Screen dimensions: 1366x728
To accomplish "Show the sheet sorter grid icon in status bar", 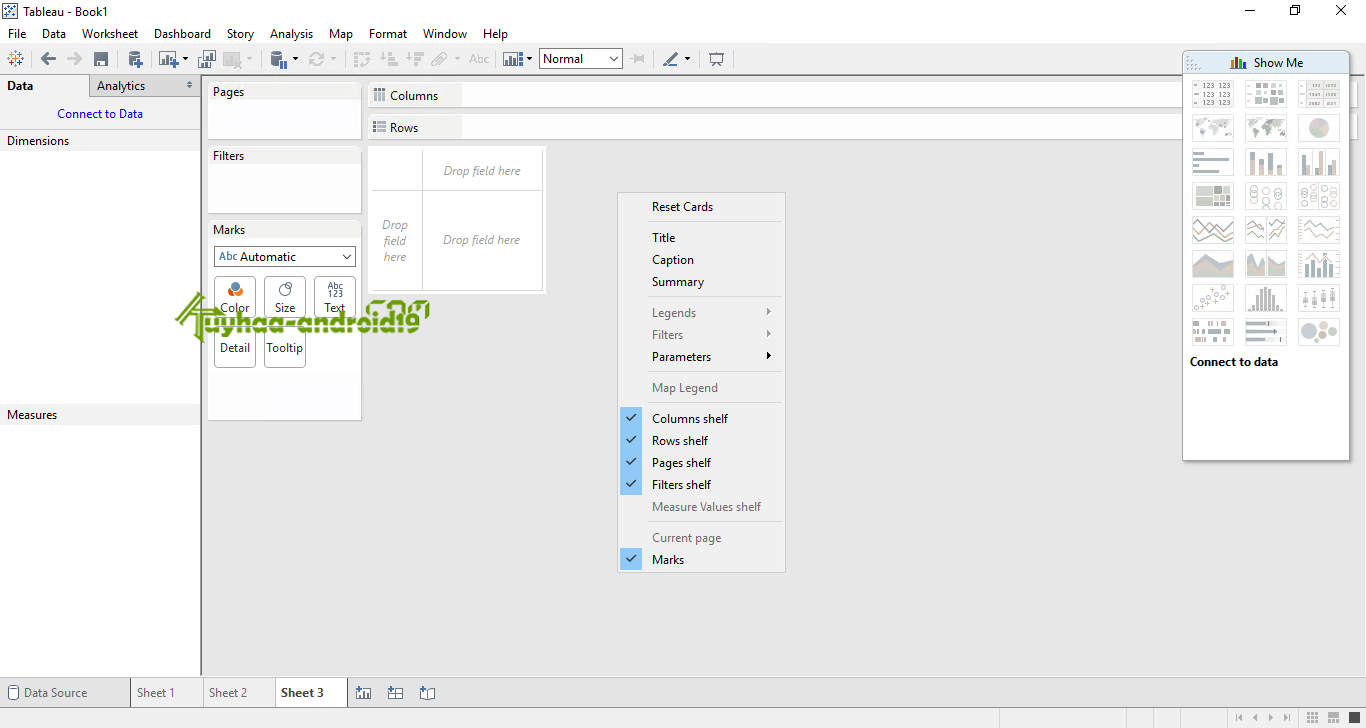I will [1313, 717].
